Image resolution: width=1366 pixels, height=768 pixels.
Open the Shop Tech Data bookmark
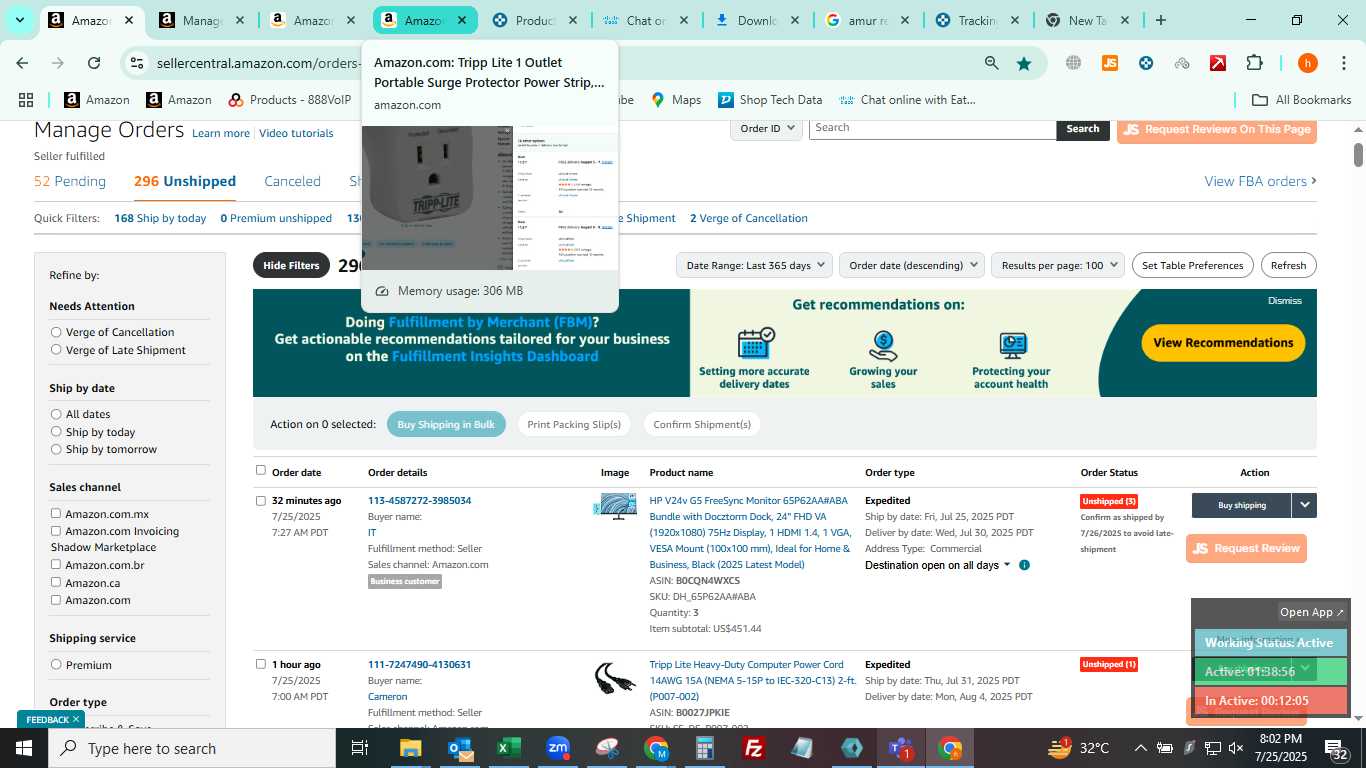(769, 100)
